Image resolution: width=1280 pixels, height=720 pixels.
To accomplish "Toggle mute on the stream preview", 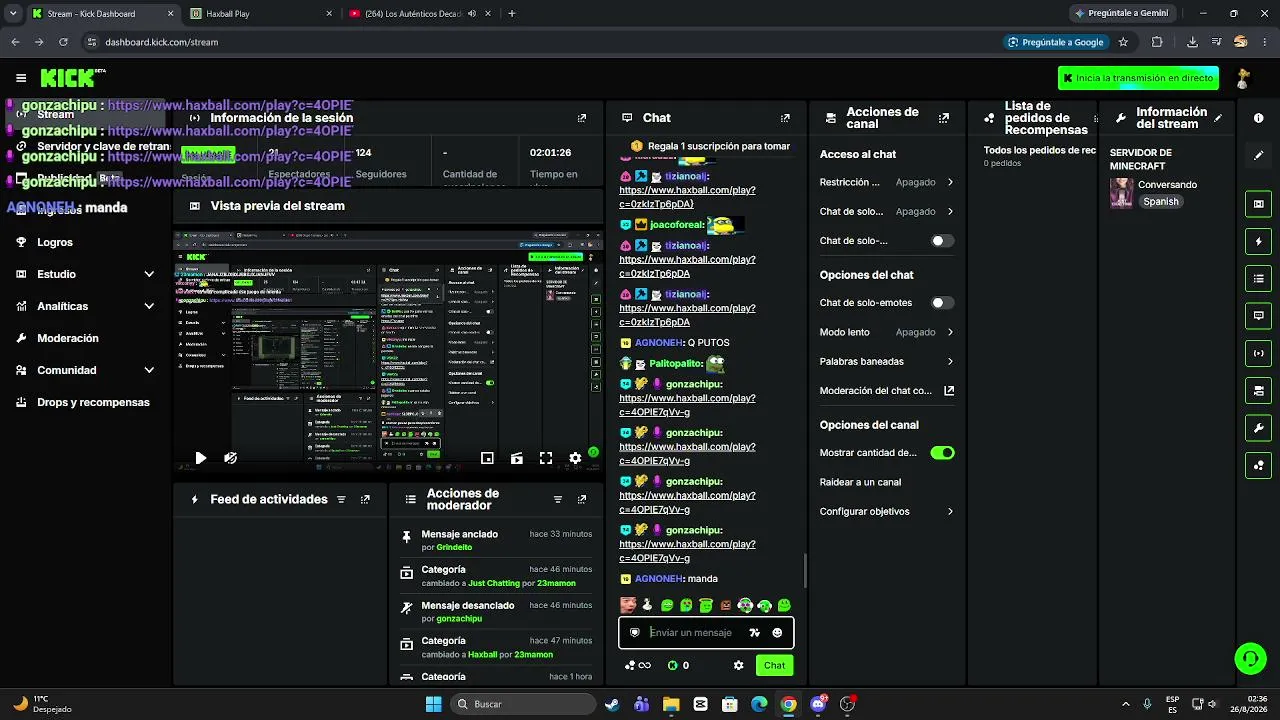I will [x=230, y=458].
